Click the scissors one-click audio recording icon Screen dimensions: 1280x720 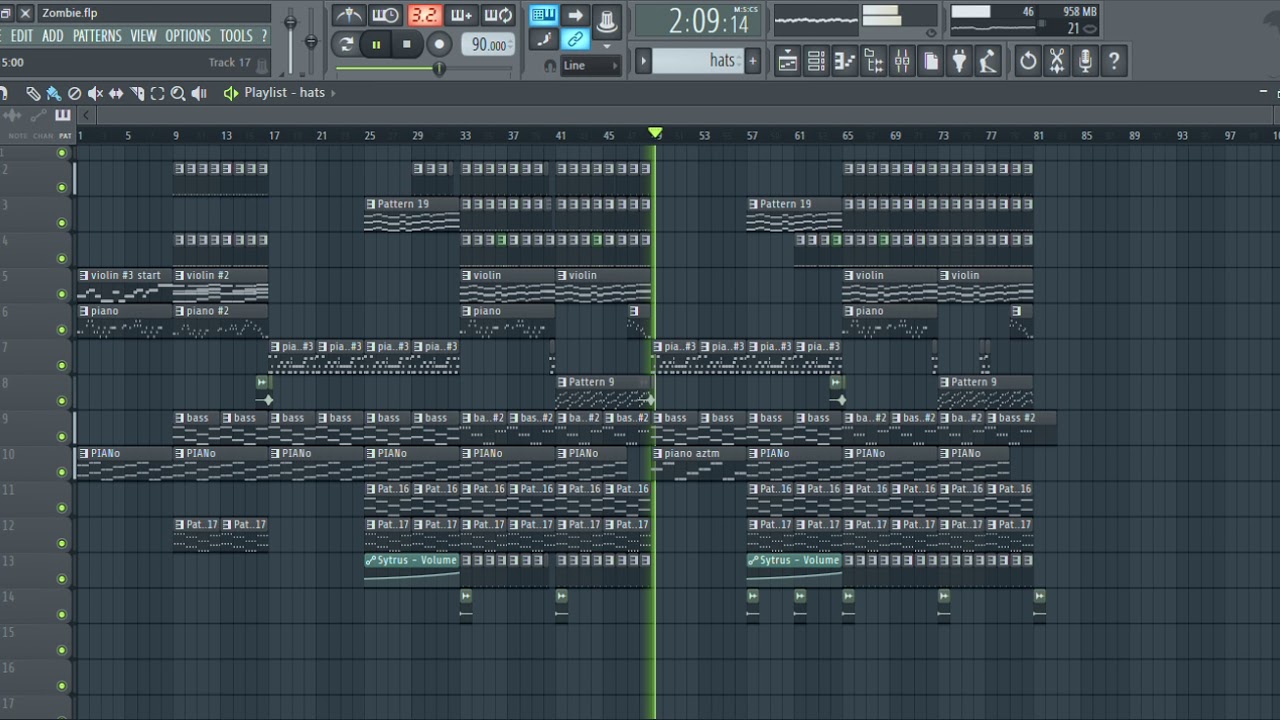click(1057, 61)
